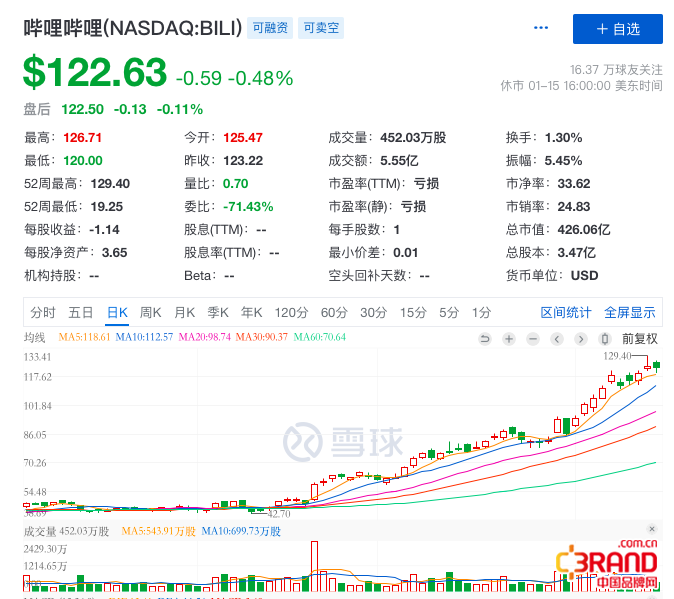The height and width of the screenshot is (599, 674).
Task: Click the chart reset (undo) icon
Action: coord(486,338)
